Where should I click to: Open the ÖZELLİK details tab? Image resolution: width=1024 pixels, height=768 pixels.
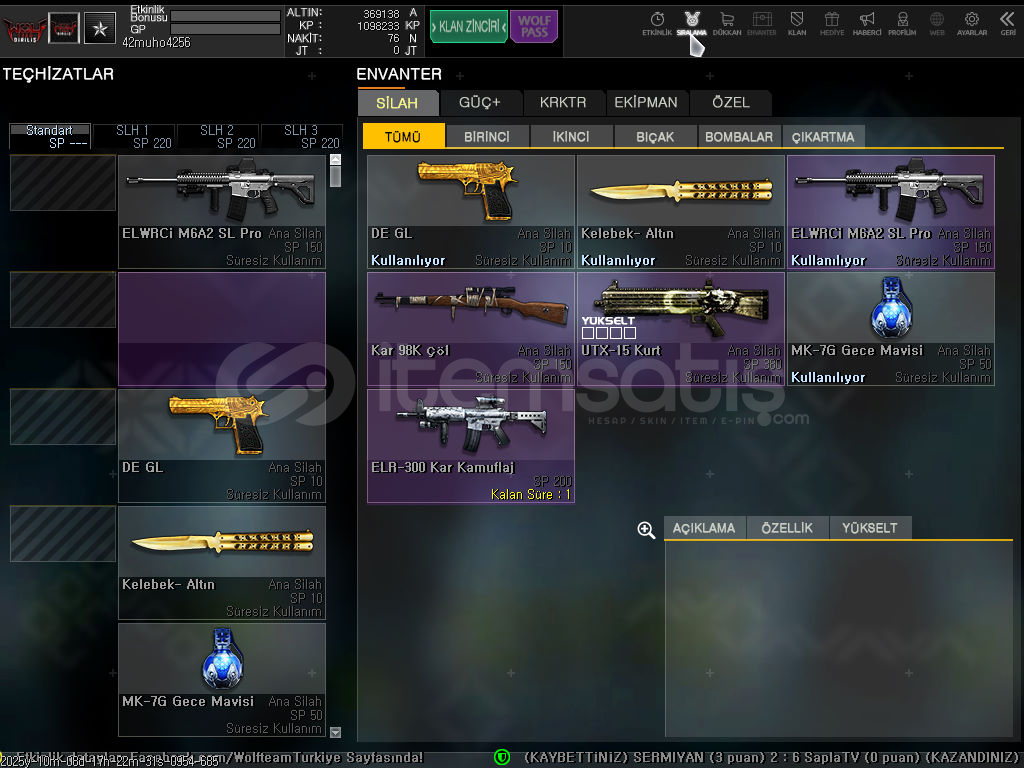pyautogui.click(x=787, y=528)
